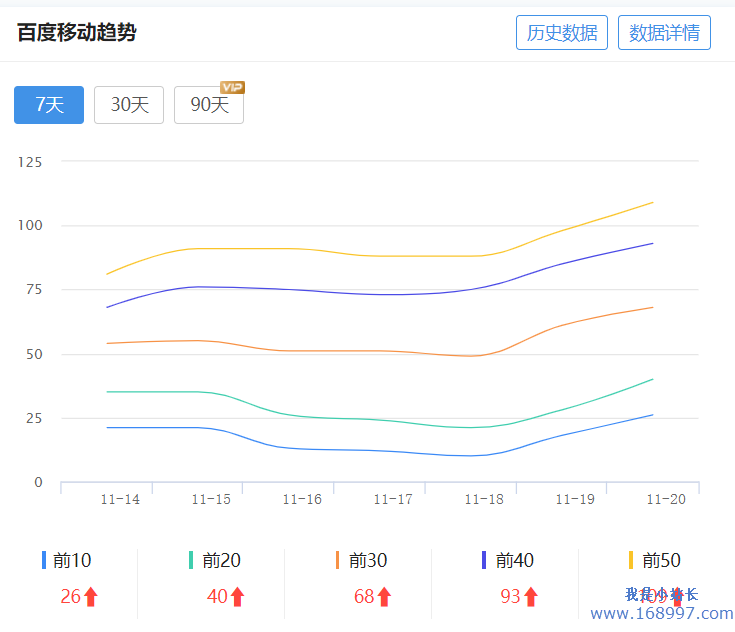Click the 50 y-axis label
735x632 pixels.
pos(34,354)
